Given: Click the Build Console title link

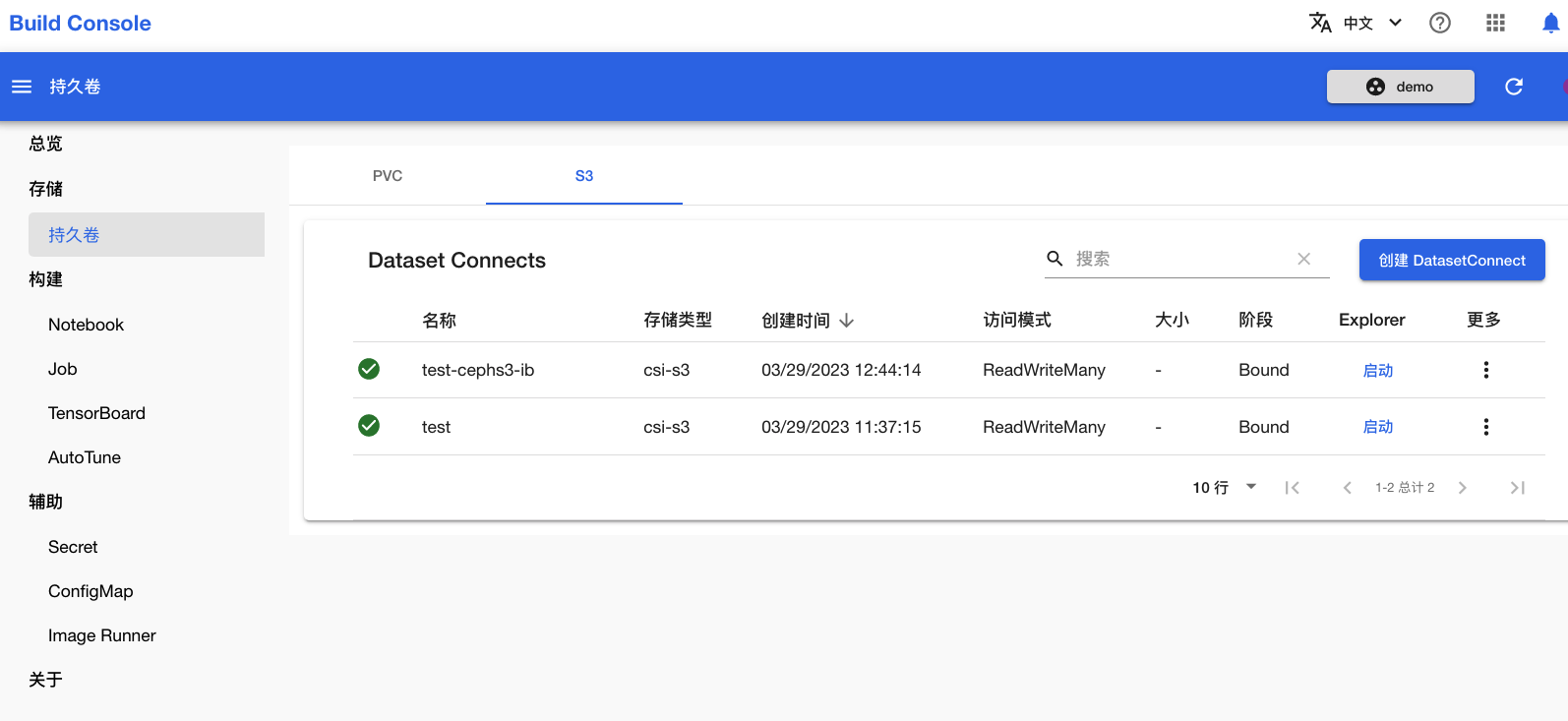Looking at the screenshot, I should [81, 23].
